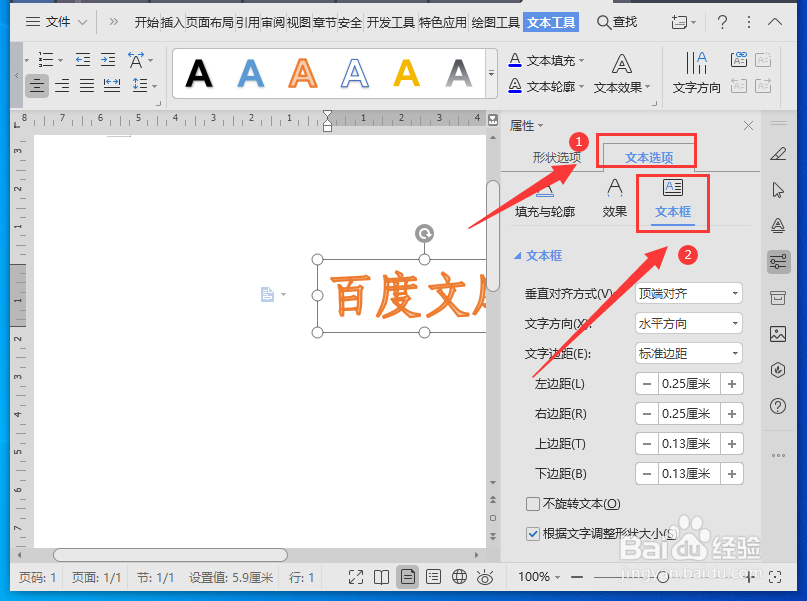807x601 pixels.
Task: Click the pen style sidebar icon
Action: click(778, 154)
